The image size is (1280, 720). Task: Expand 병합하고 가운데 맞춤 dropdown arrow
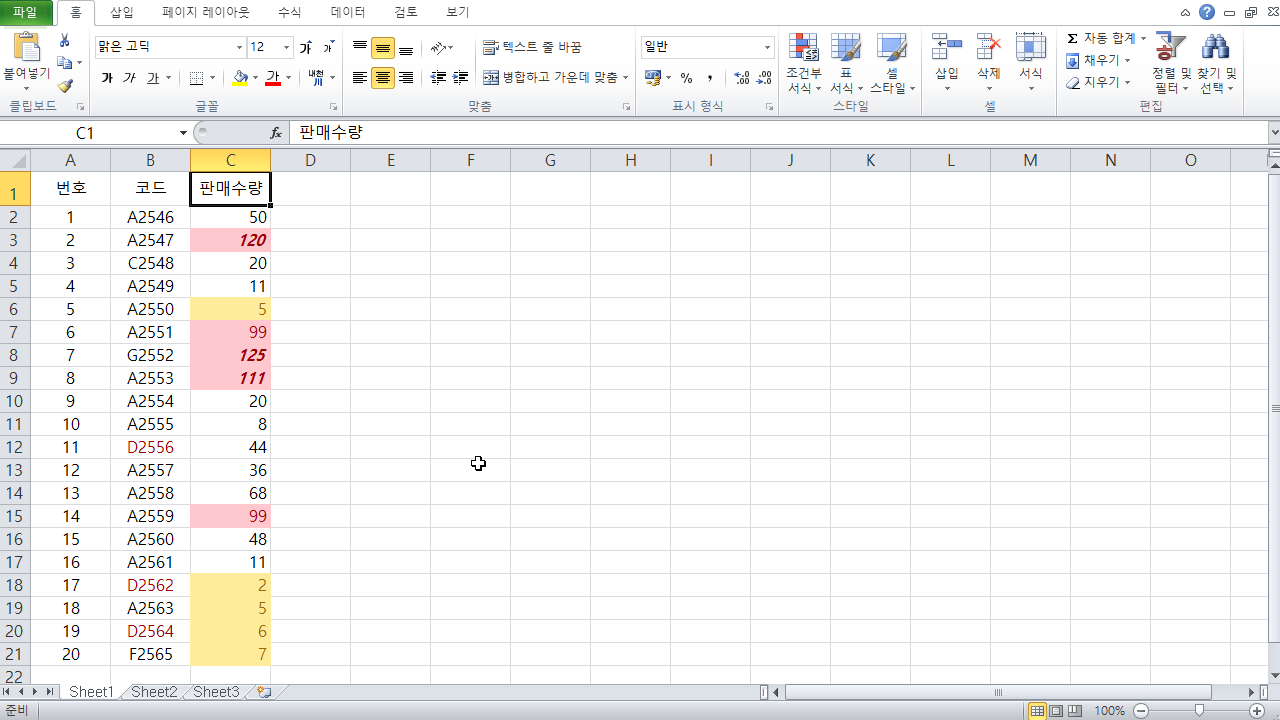tap(625, 78)
